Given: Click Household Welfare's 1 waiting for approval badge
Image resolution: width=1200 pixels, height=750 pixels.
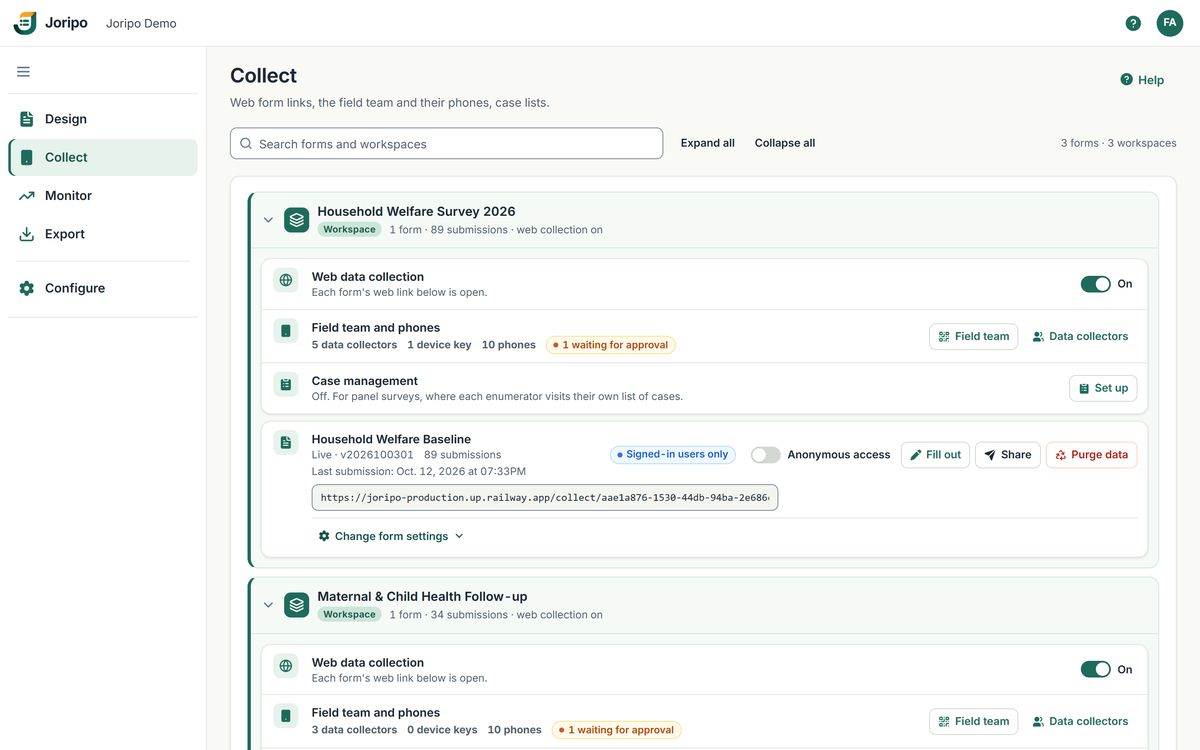Looking at the screenshot, I should point(610,345).
